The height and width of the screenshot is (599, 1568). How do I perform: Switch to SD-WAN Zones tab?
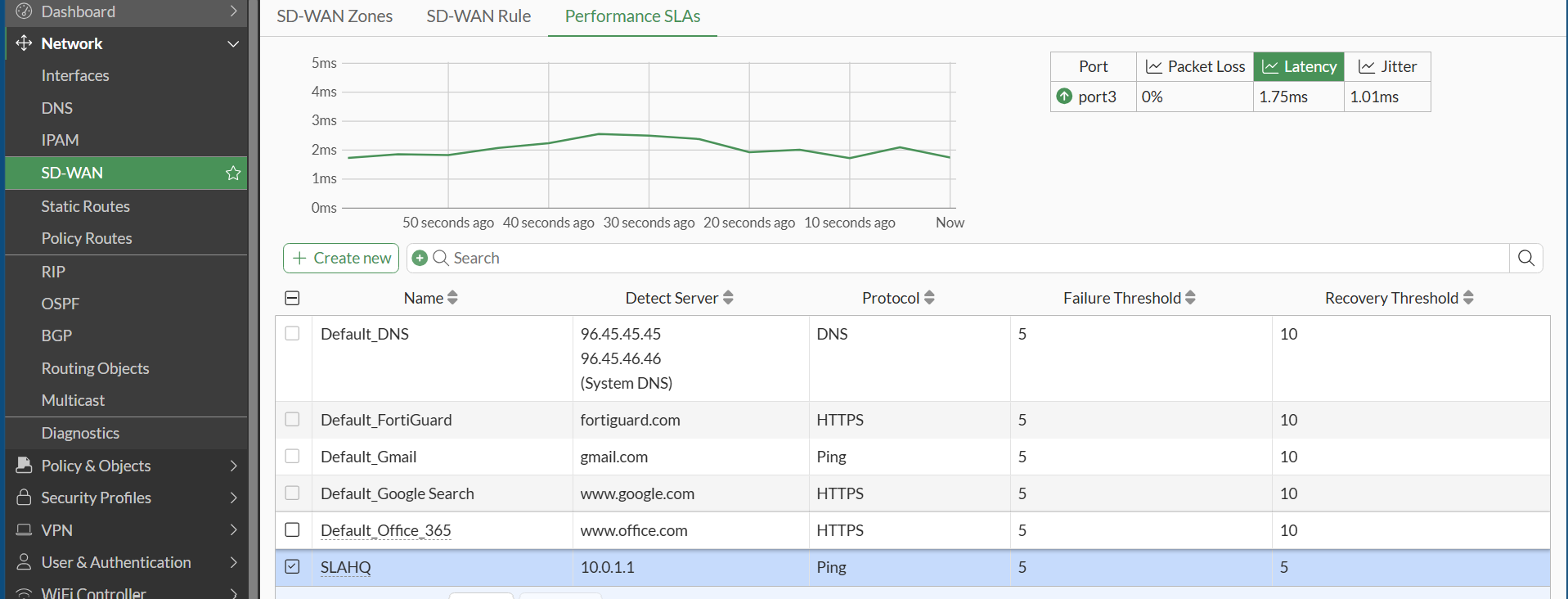tap(335, 16)
